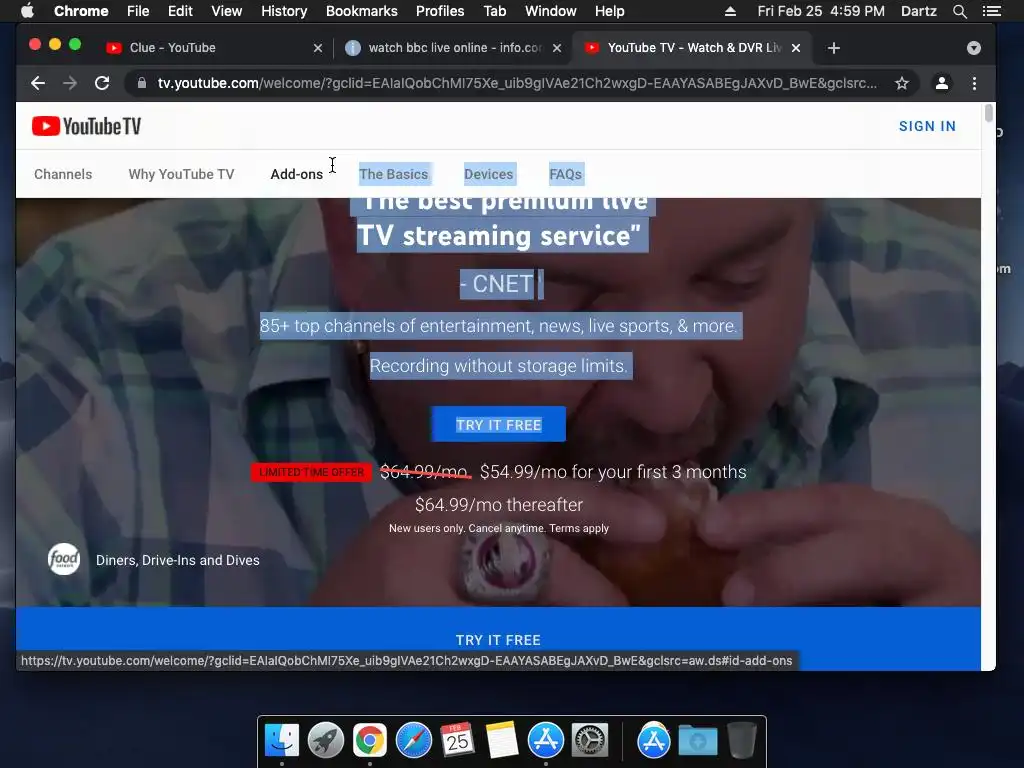The height and width of the screenshot is (768, 1024).
Task: Click the padlock site info icon
Action: pyautogui.click(x=141, y=83)
